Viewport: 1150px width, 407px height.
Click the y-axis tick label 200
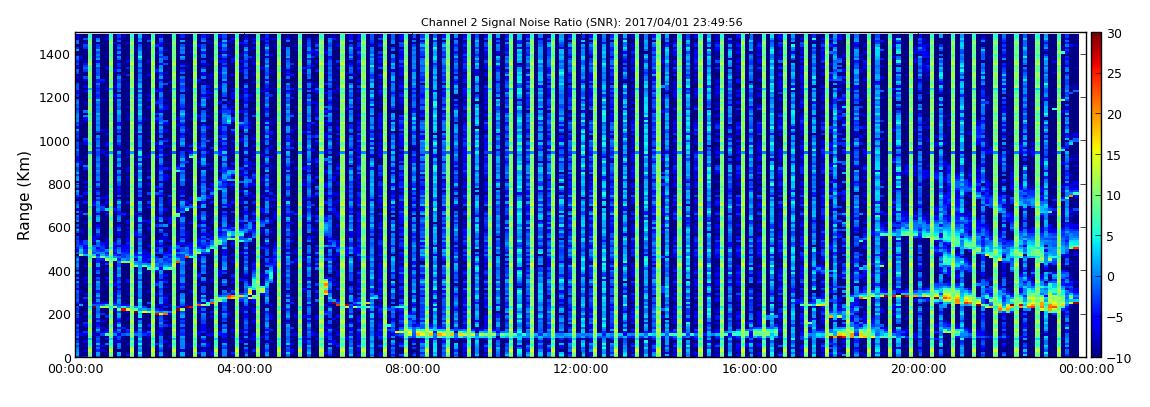tap(59, 315)
